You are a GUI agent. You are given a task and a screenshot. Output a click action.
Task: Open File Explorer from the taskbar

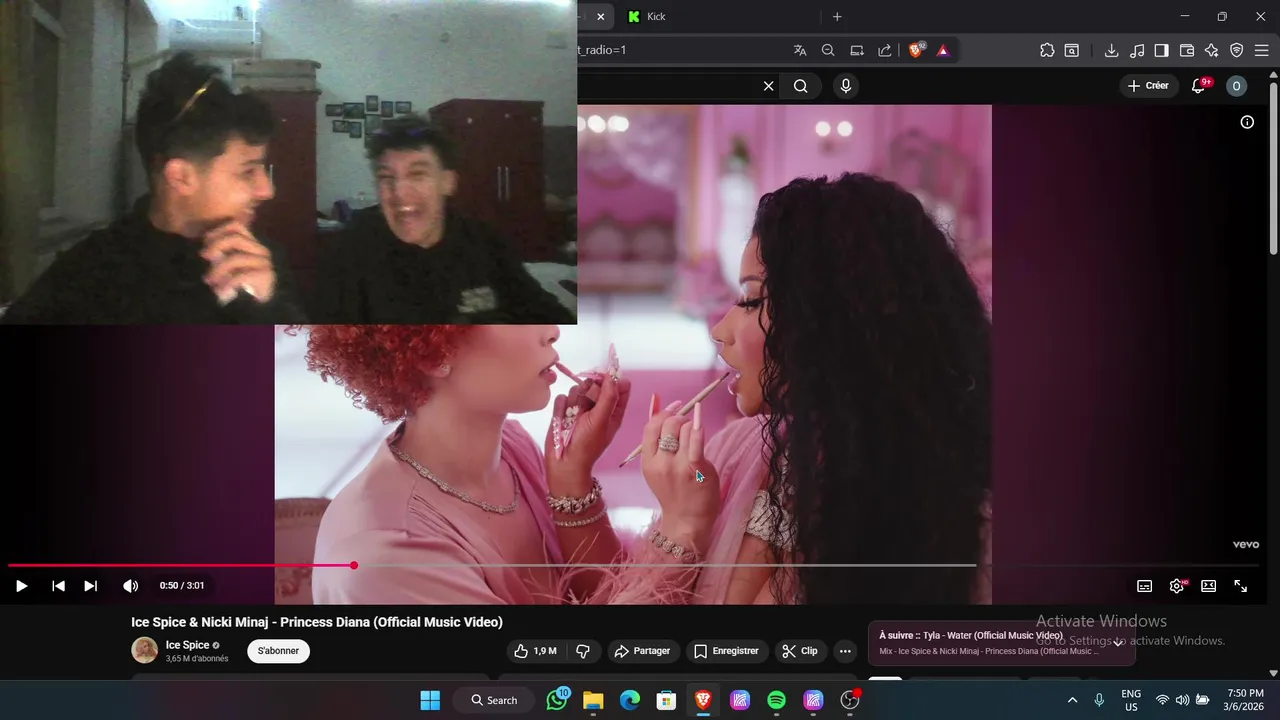tap(593, 700)
